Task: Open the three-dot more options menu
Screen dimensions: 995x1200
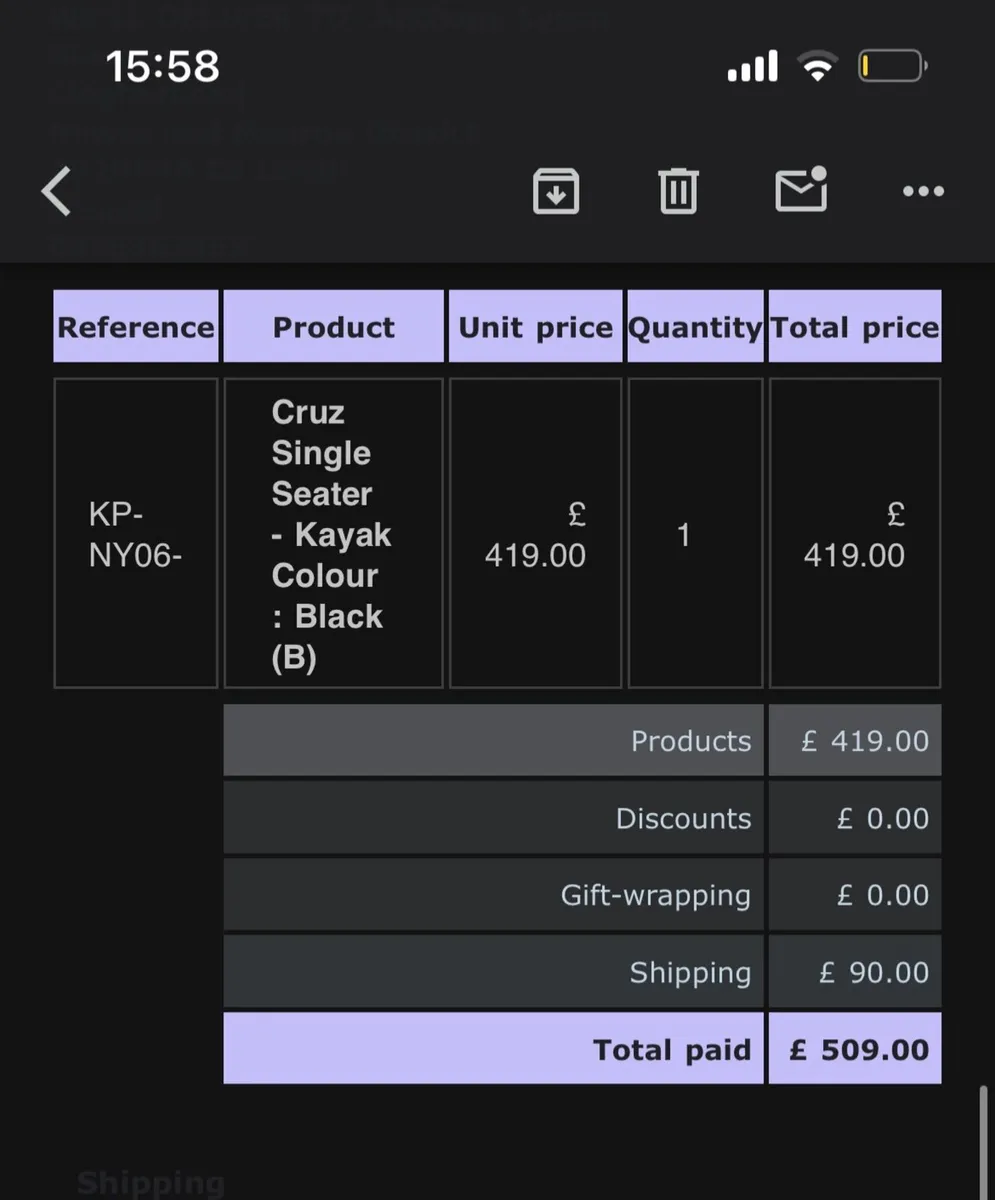Action: 923,191
